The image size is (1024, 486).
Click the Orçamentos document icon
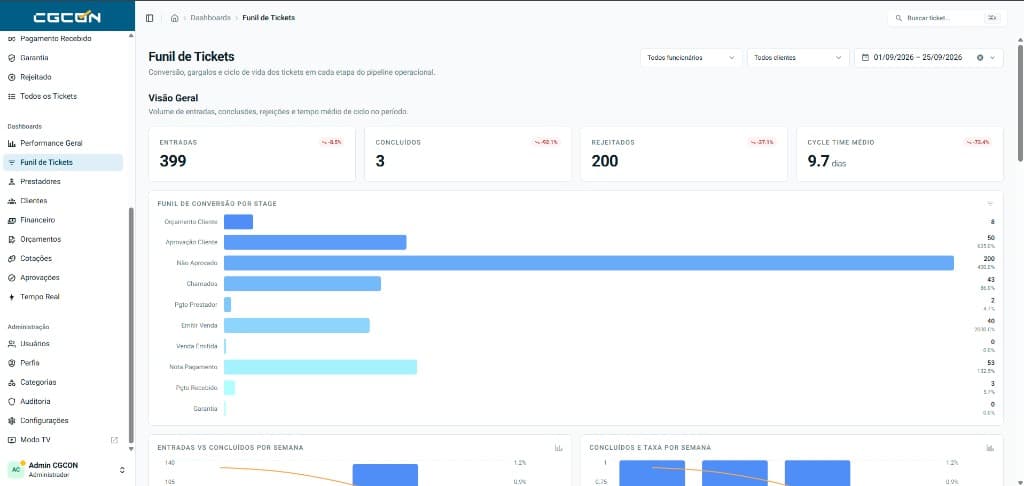click(x=12, y=239)
